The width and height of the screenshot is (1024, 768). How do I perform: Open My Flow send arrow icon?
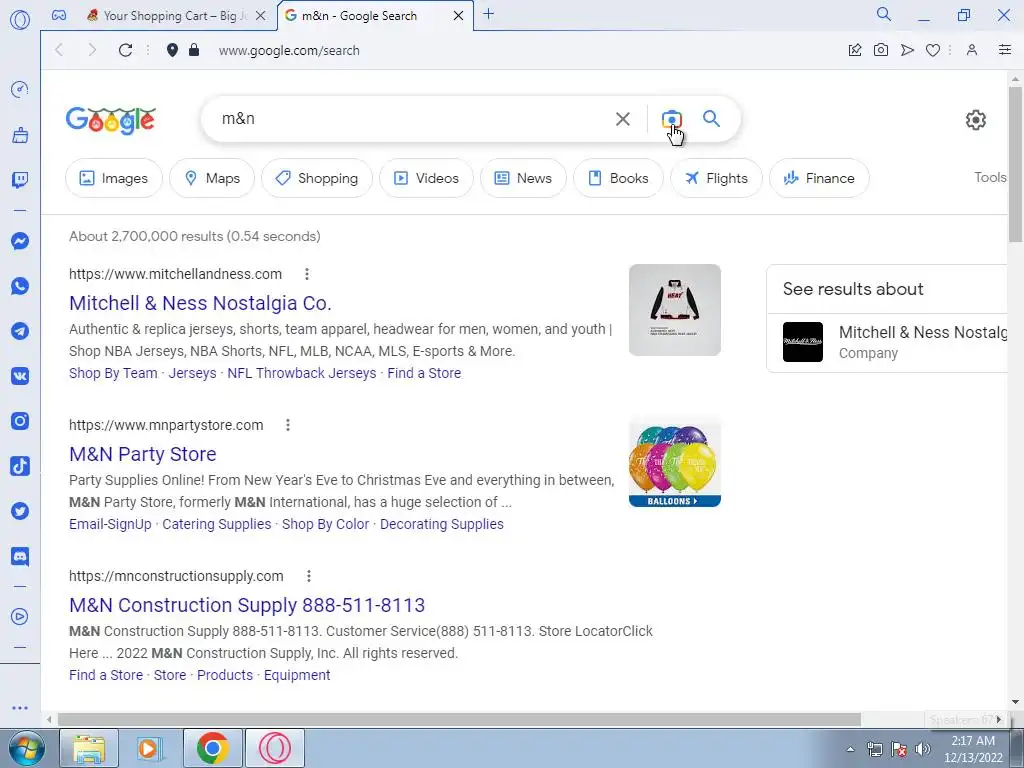tap(907, 50)
